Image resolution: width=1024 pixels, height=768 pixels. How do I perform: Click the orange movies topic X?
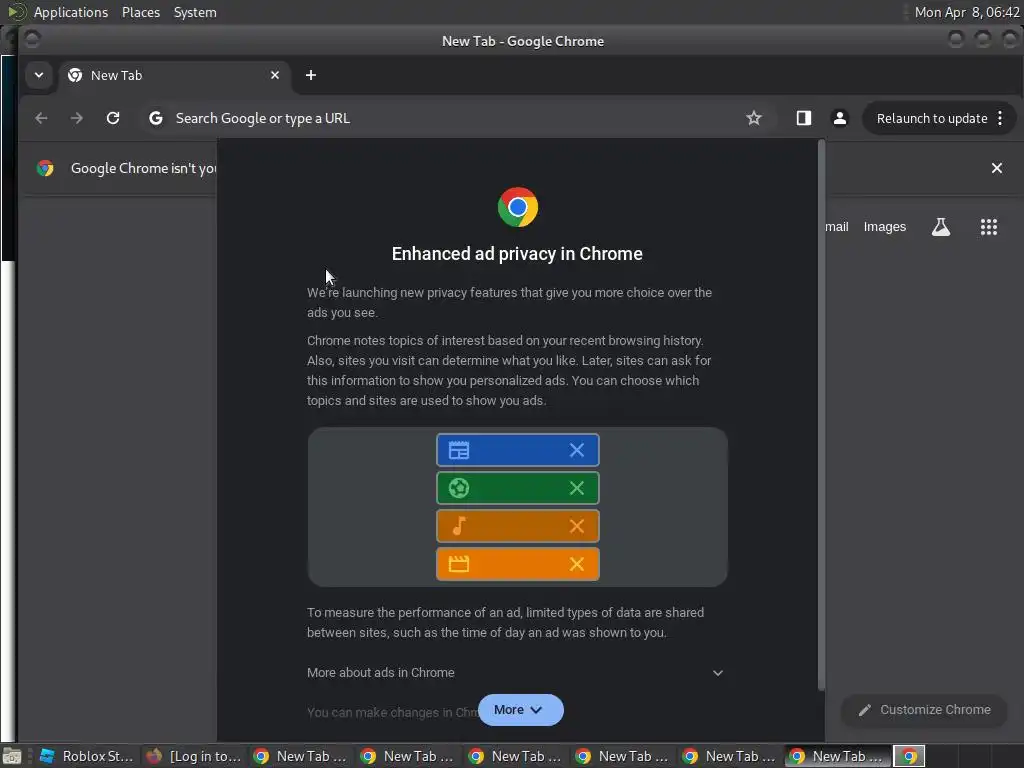[577, 564]
